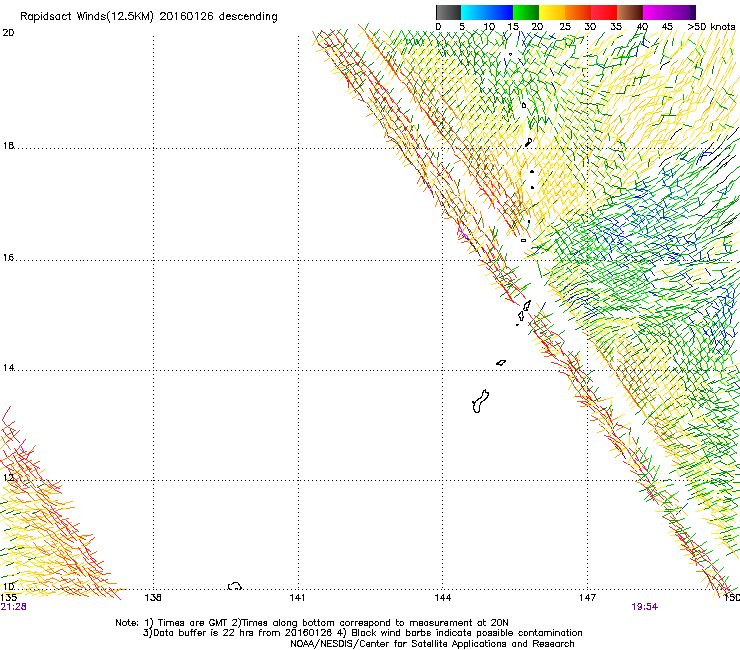The image size is (740, 650).
Task: Click the '3)Data buffer is 22 hrs' note line
Action: pos(362,633)
